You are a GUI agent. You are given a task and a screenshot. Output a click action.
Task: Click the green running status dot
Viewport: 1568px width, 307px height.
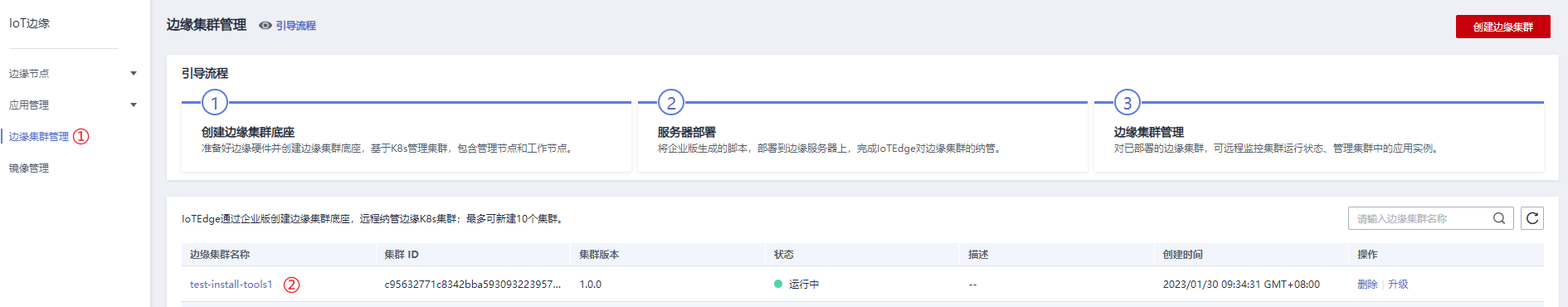(x=778, y=284)
